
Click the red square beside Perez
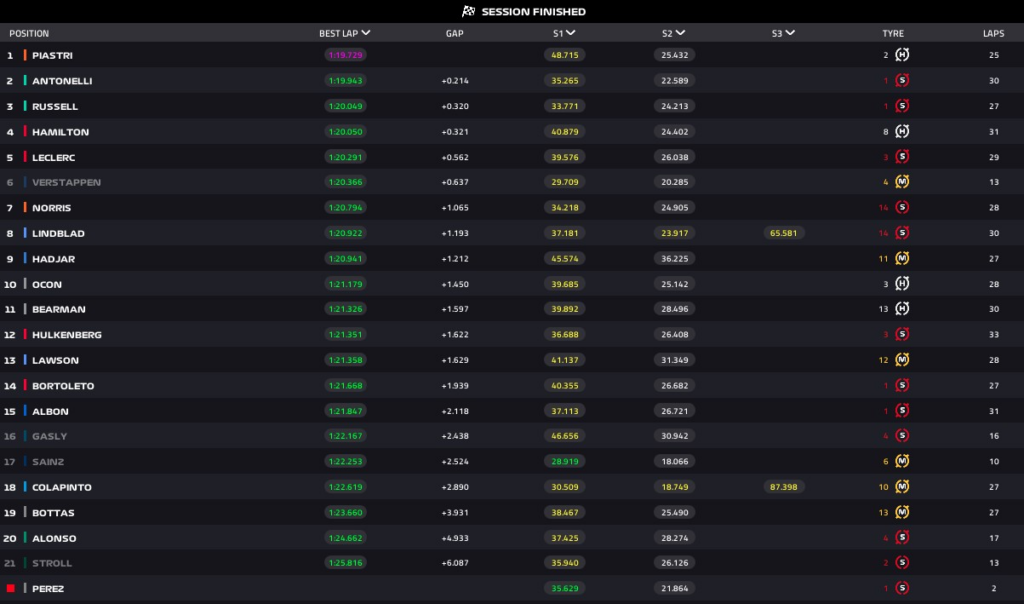pos(11,588)
